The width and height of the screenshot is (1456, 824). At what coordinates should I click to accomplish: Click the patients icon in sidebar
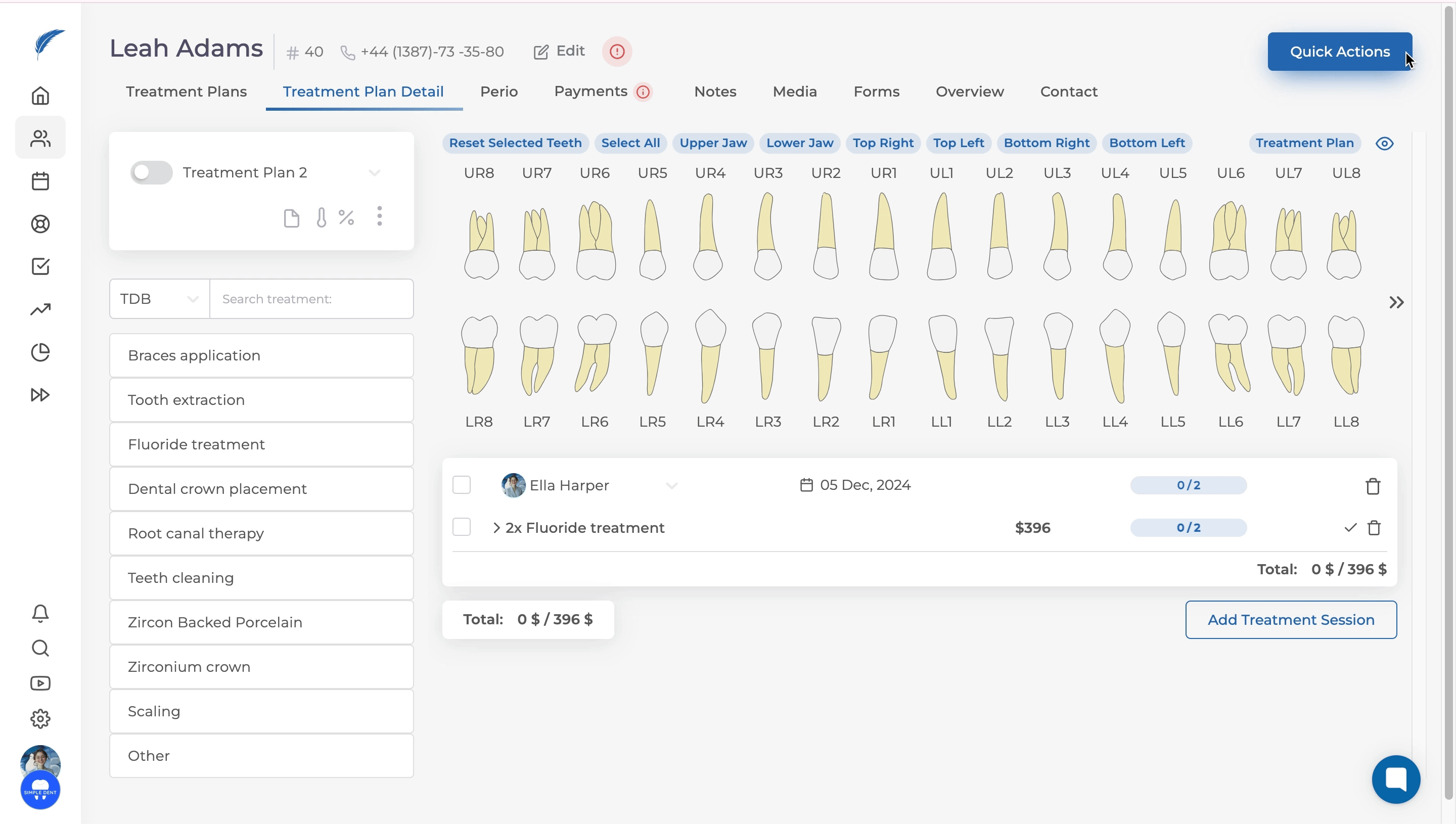pyautogui.click(x=40, y=138)
